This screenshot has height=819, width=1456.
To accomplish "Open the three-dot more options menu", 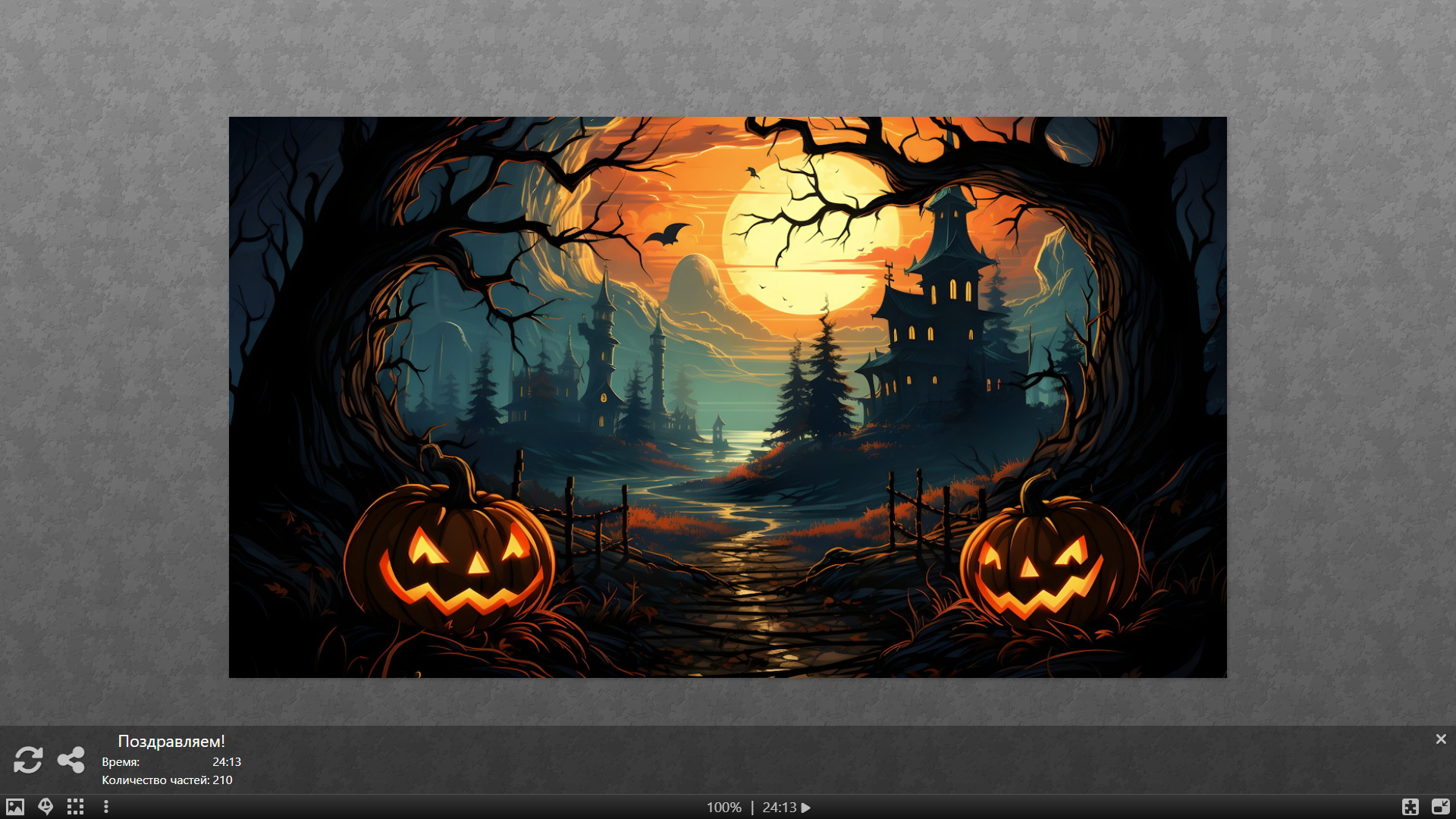I will point(106,807).
